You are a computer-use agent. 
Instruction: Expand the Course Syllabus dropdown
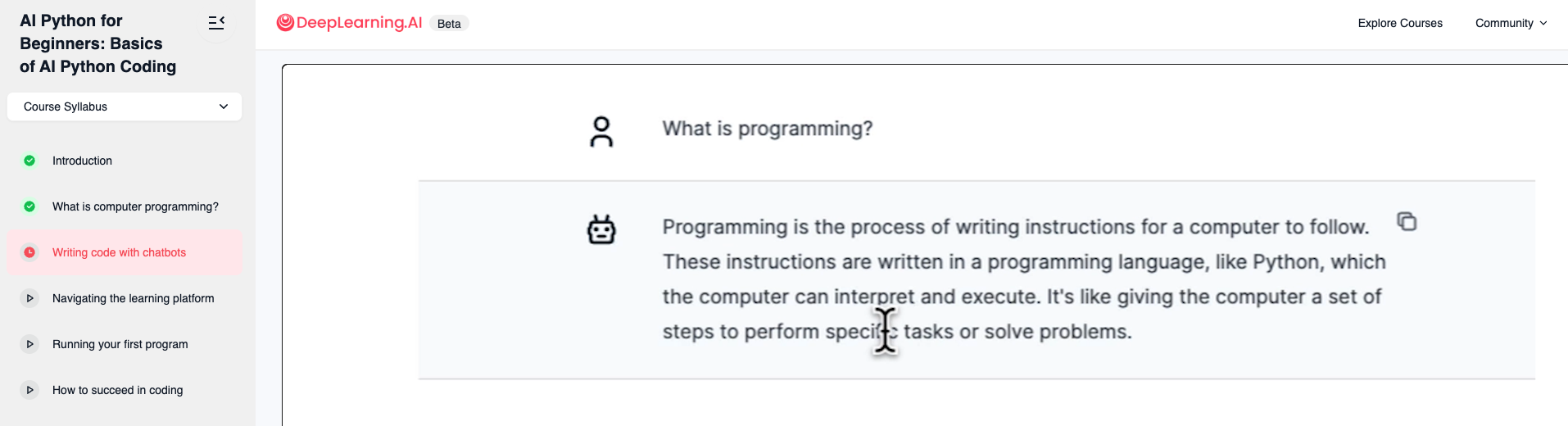tap(124, 106)
